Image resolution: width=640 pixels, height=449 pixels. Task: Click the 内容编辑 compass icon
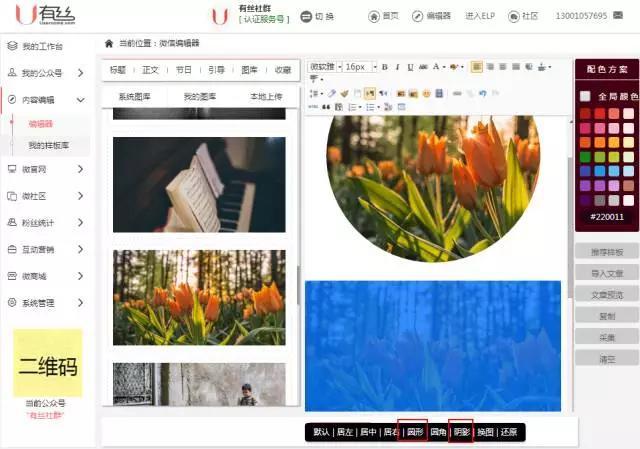[12, 99]
